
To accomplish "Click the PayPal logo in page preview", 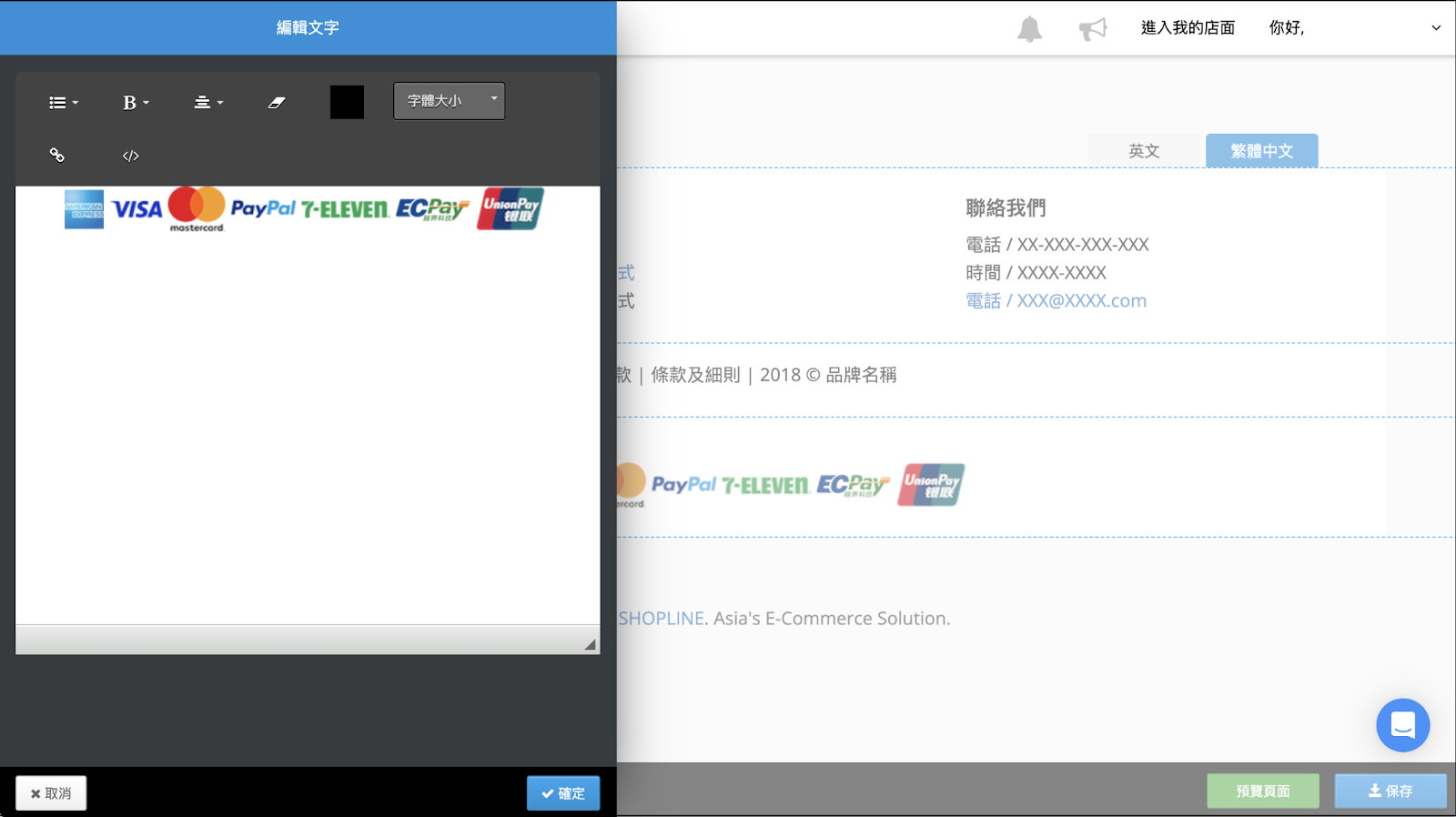I will [x=683, y=484].
